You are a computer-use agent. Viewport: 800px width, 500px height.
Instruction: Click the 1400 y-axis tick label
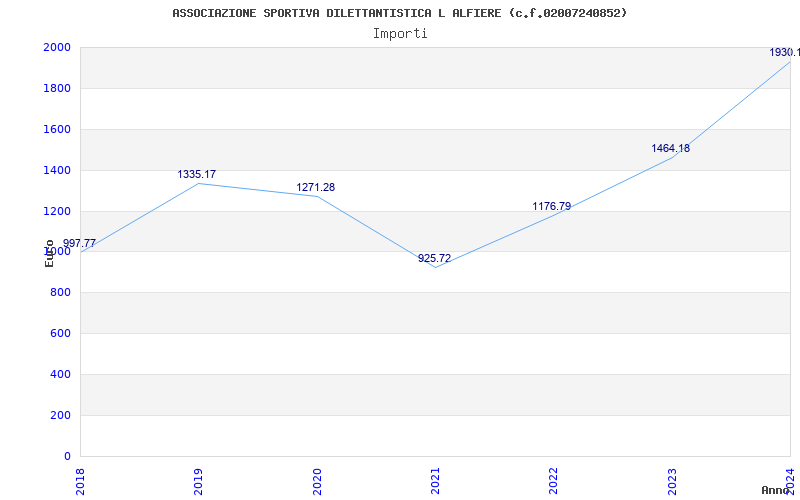(57, 170)
